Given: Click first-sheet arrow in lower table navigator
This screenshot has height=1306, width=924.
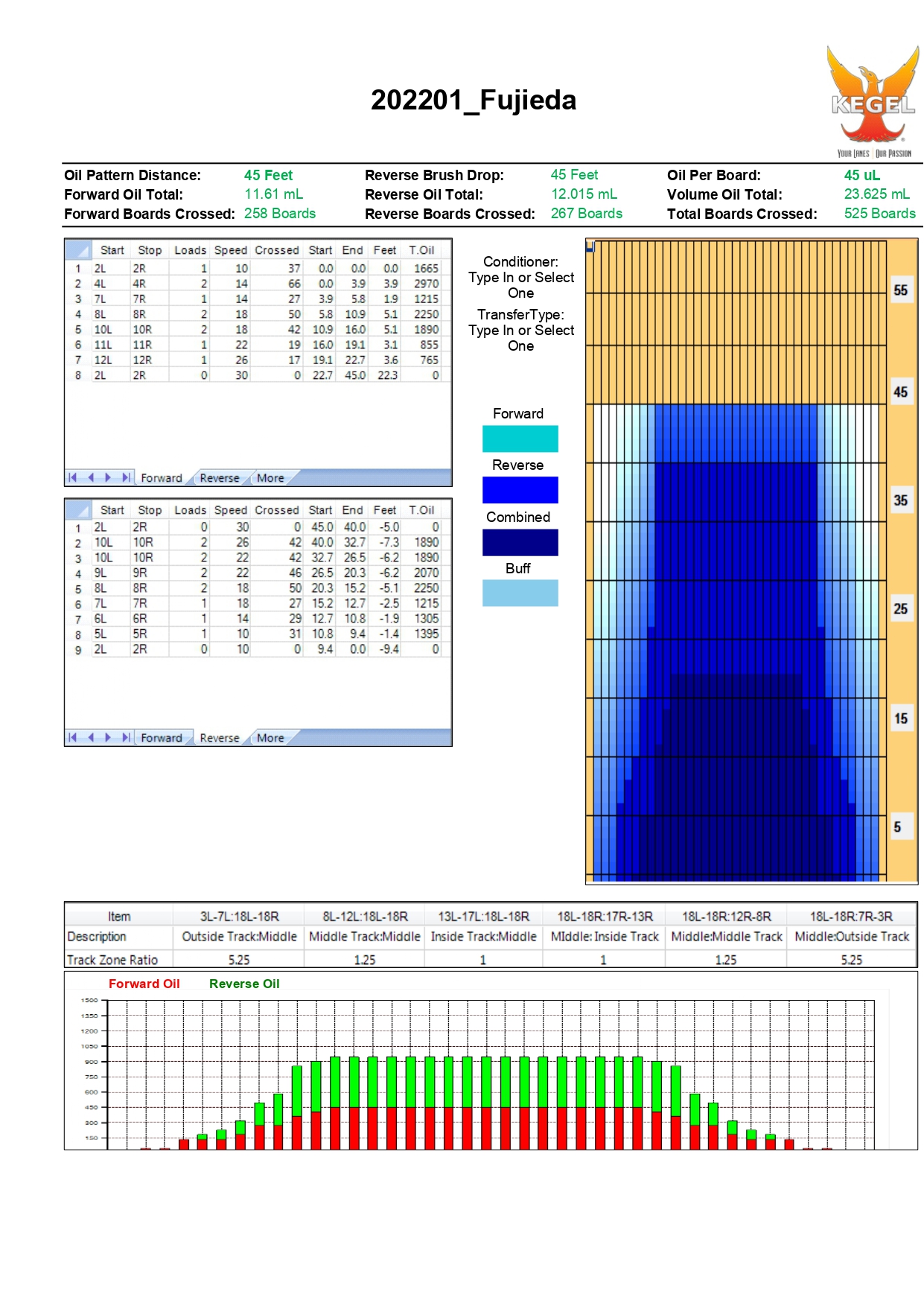Looking at the screenshot, I should [x=73, y=737].
